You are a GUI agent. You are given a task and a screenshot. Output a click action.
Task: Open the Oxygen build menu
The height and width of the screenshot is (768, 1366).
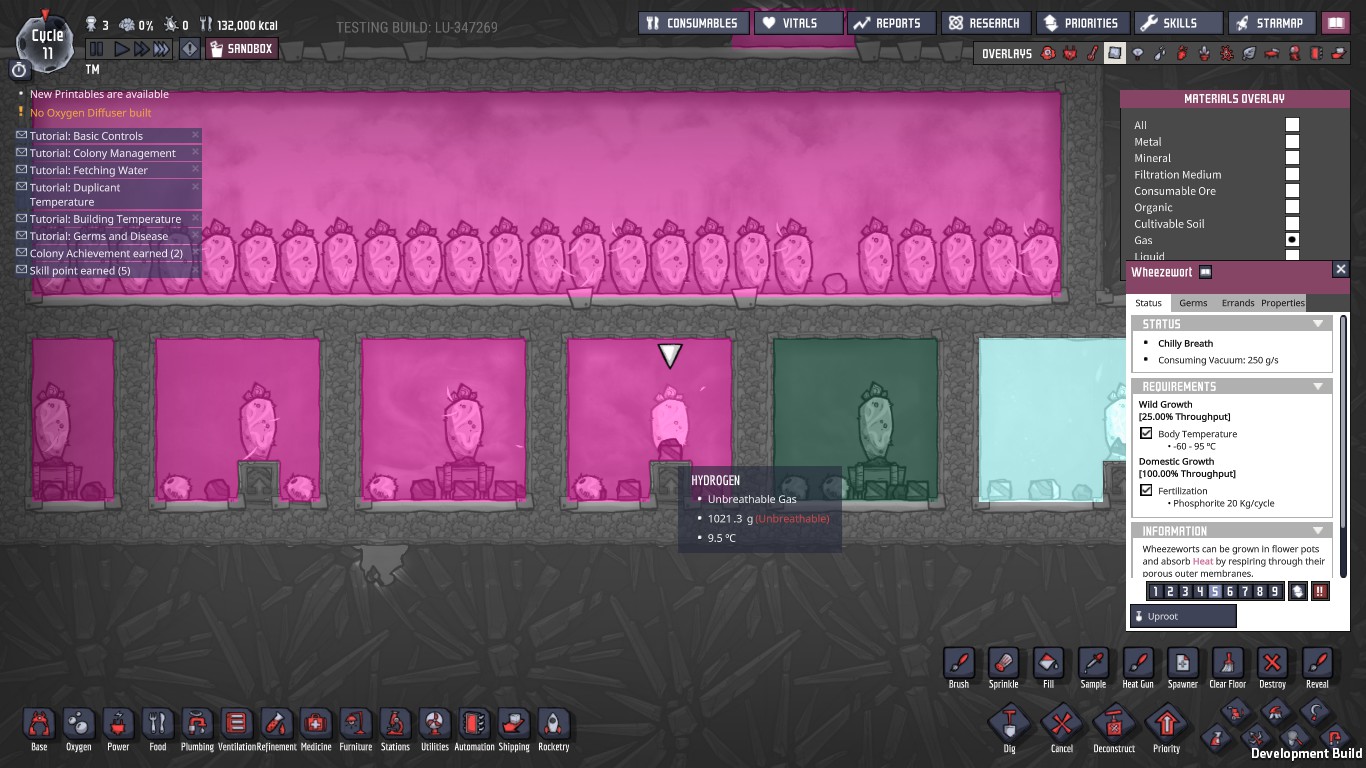[x=78, y=724]
